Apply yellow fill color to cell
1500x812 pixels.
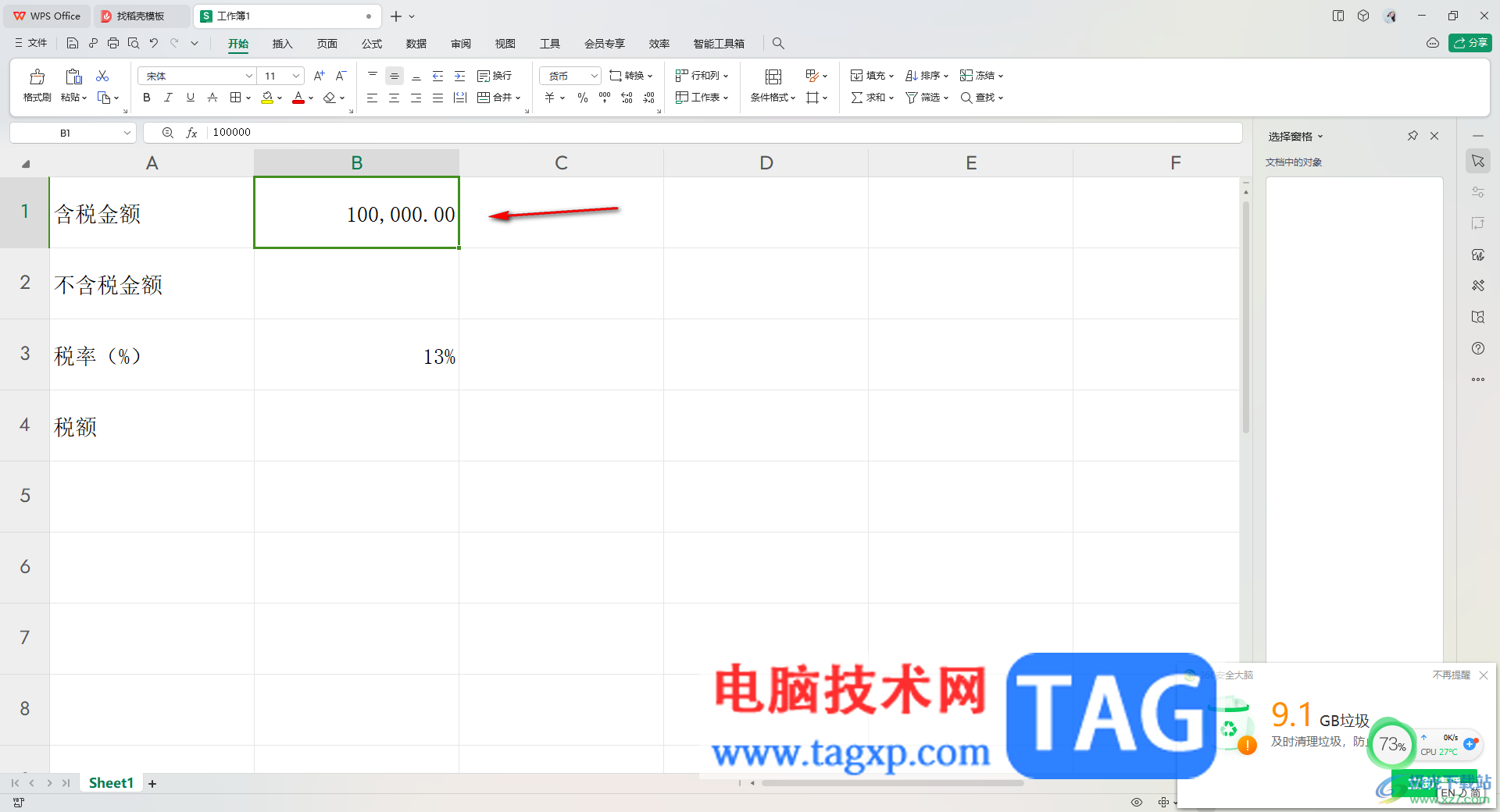click(267, 98)
